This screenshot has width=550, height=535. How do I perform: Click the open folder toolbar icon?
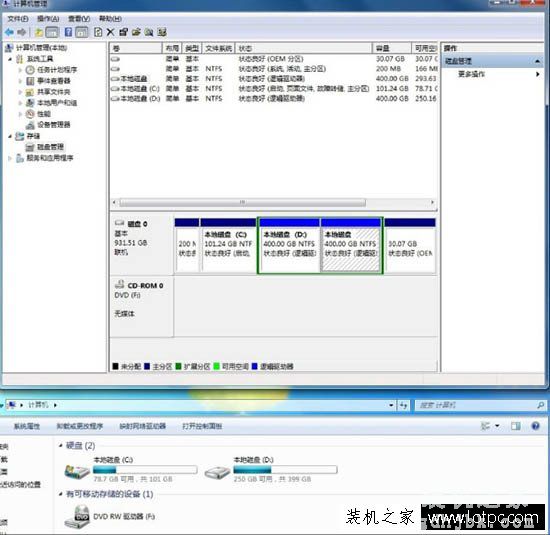pos(136,33)
